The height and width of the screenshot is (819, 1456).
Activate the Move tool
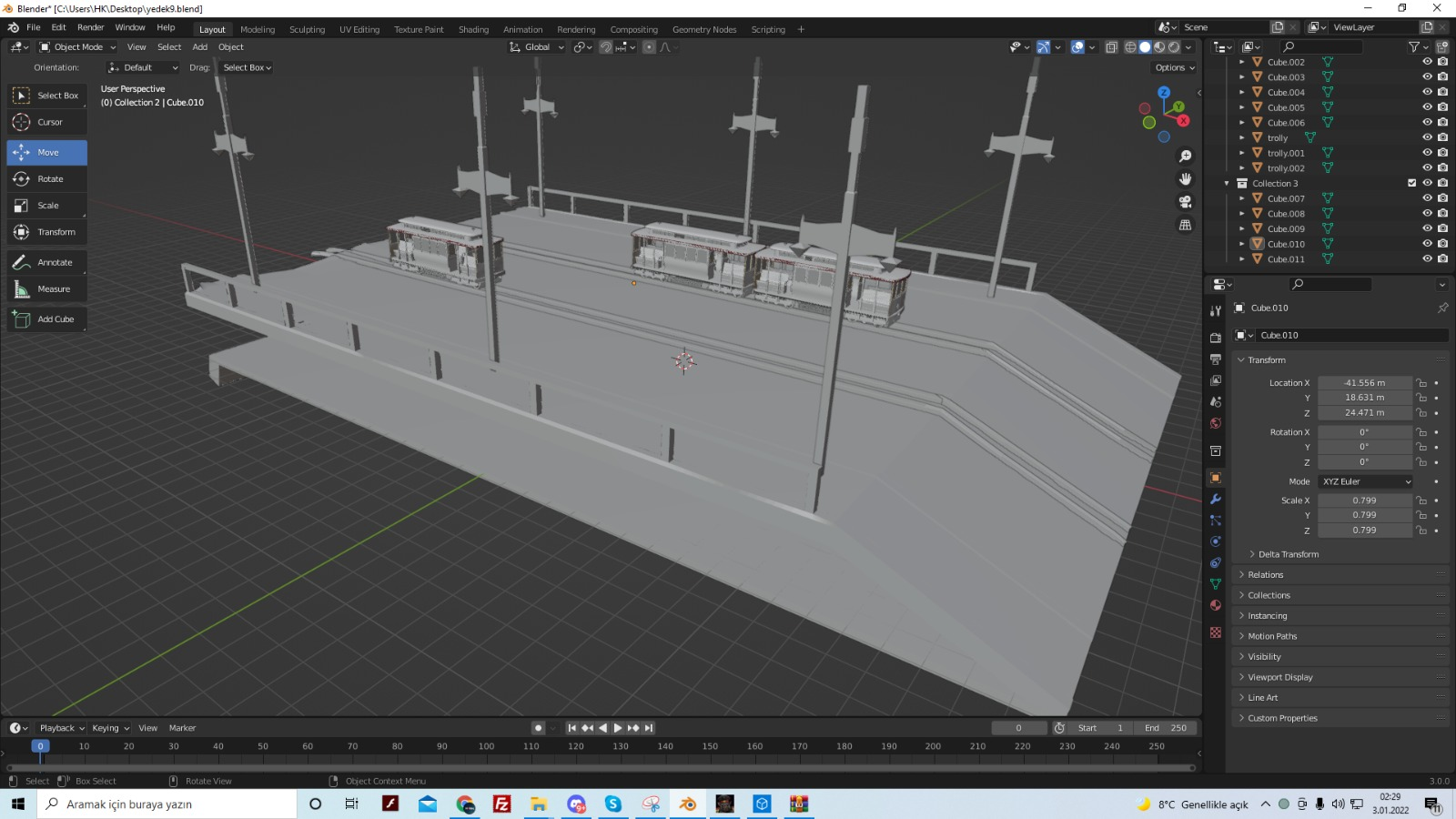[47, 153]
